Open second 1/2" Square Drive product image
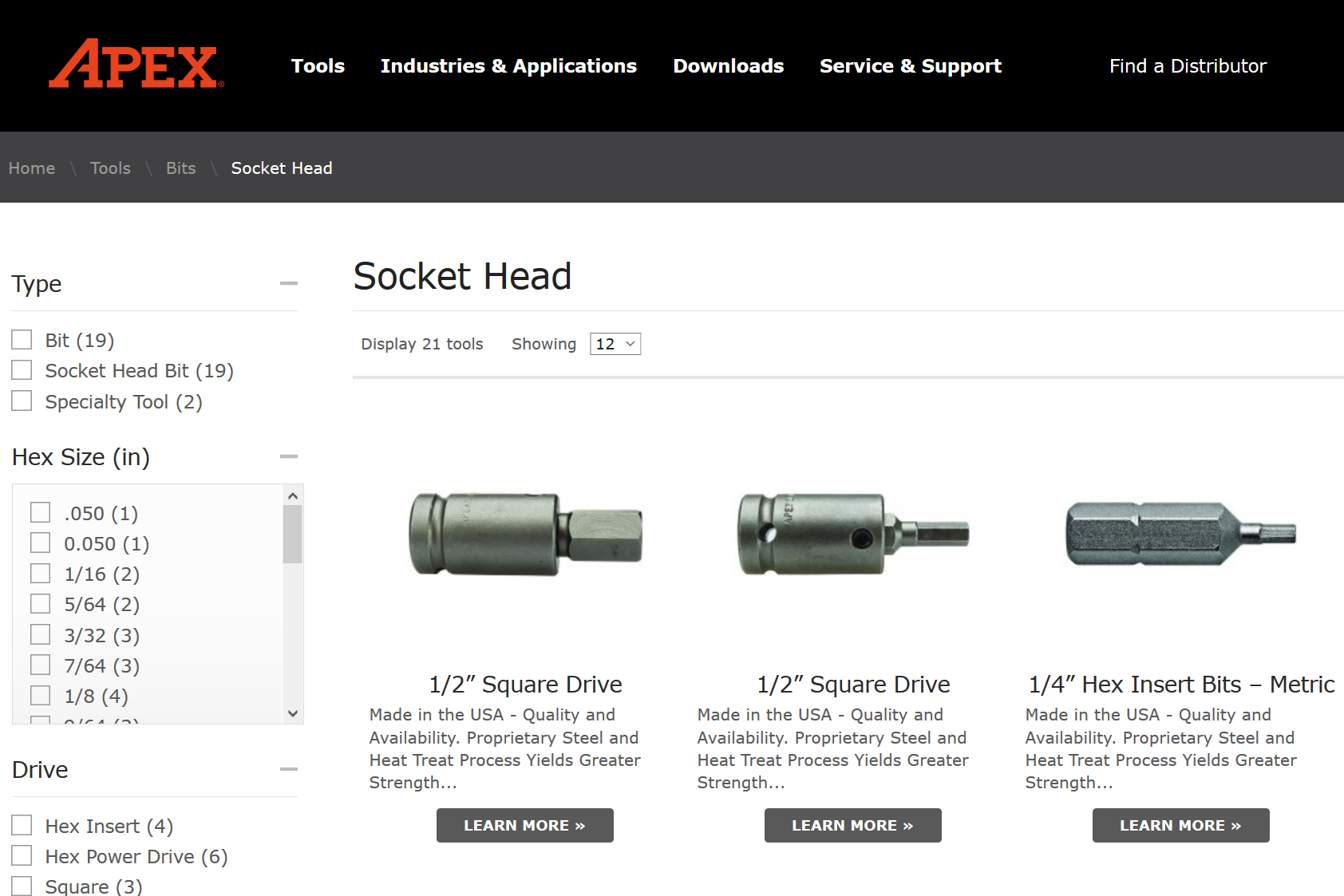This screenshot has width=1344, height=896. 853,534
